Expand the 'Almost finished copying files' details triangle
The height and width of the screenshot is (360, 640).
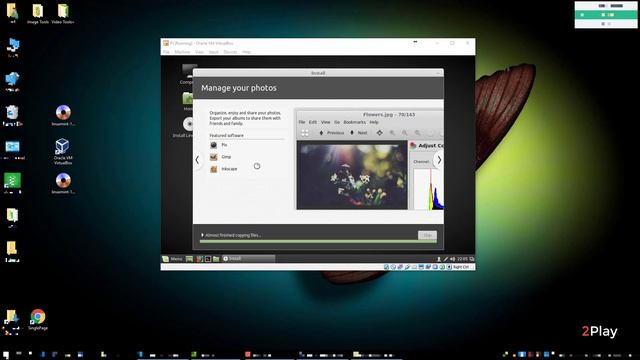(x=202, y=235)
